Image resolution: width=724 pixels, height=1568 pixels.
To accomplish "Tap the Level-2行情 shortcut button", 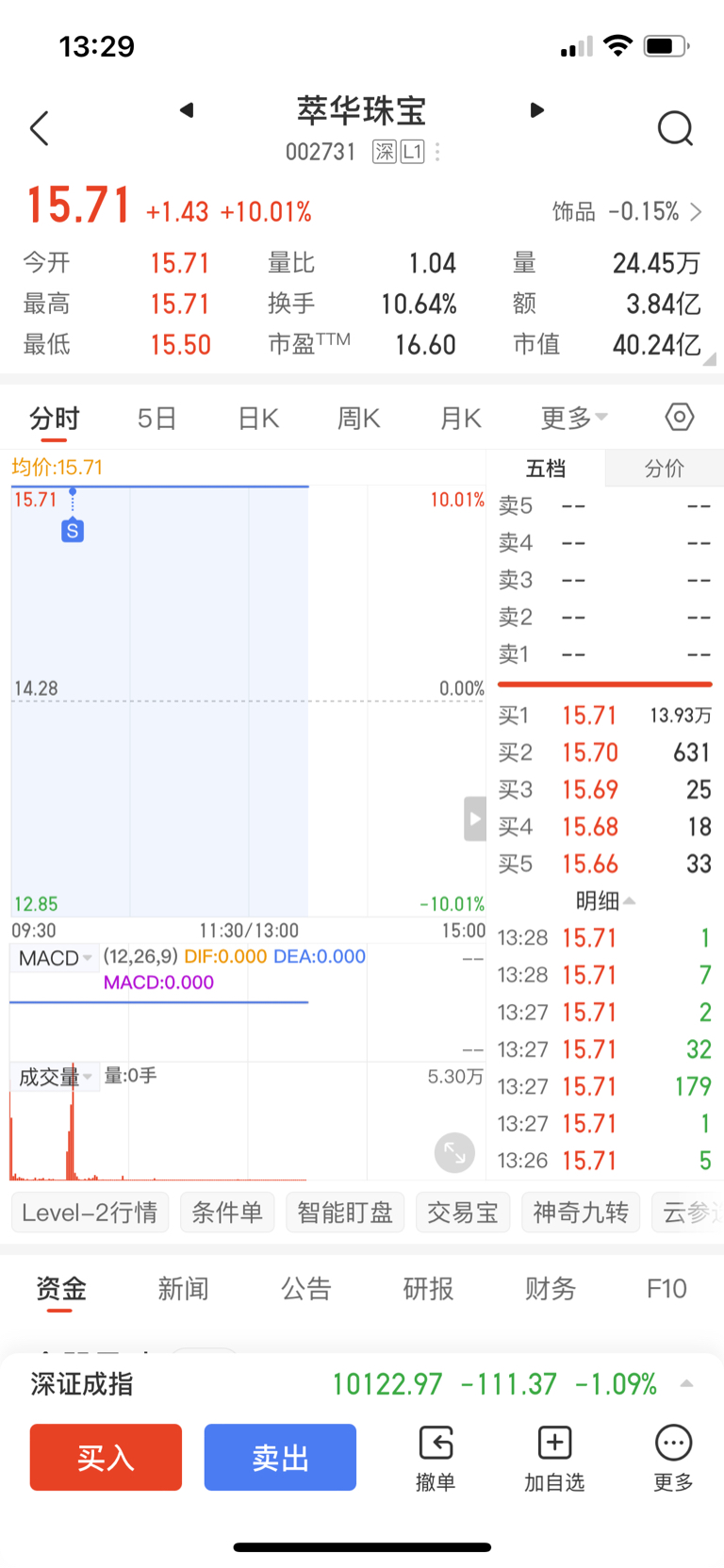I will click(x=90, y=1213).
